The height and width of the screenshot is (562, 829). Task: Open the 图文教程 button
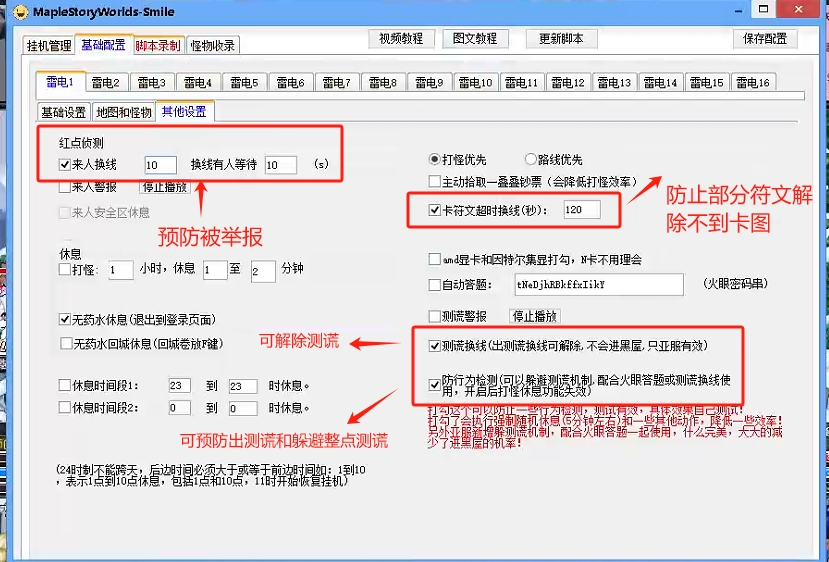tap(475, 39)
